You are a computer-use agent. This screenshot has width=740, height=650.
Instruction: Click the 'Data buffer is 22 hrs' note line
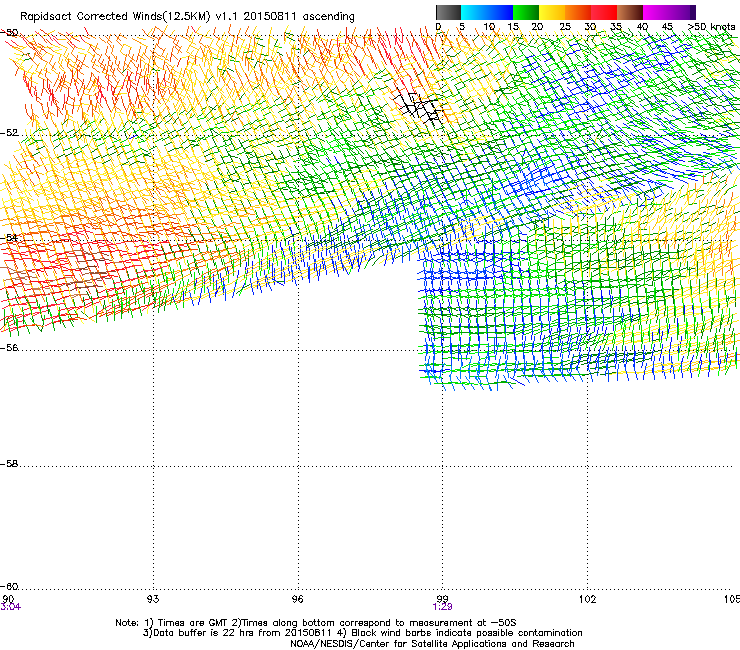(362, 633)
